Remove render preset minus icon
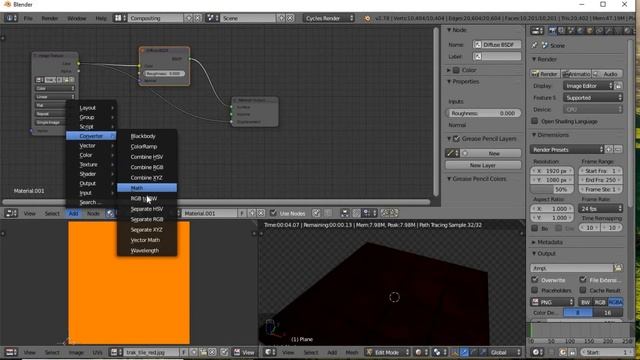Screen dimensions: 640x360 [618, 149]
